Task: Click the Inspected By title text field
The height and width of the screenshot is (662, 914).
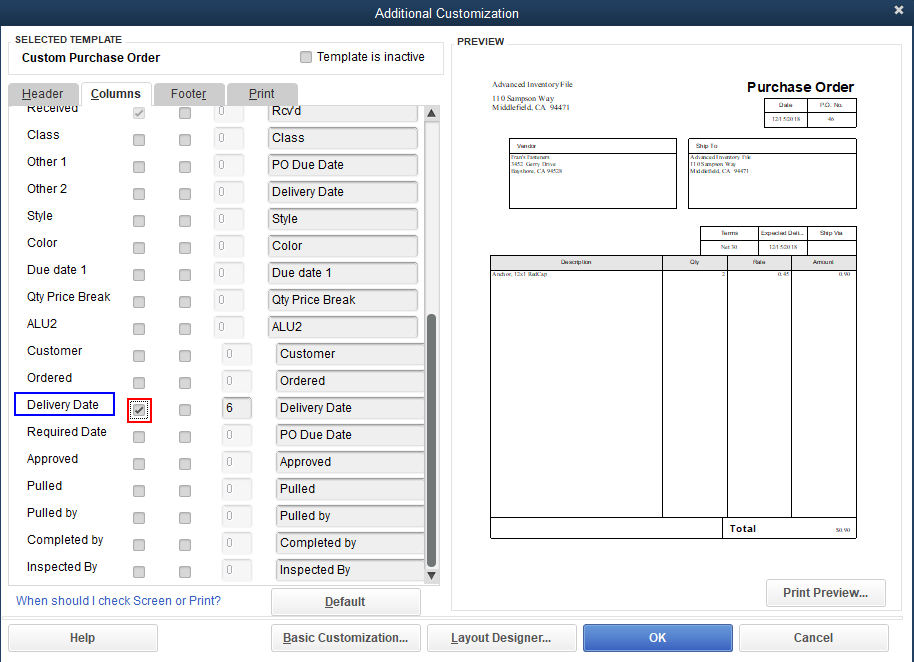Action: [350, 570]
